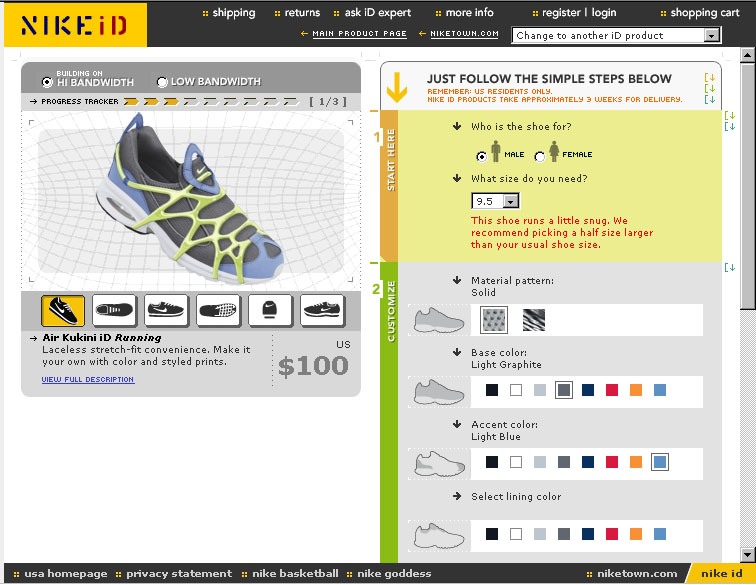Click the accent color shoe diagram icon
756x585 pixels.
coord(439,463)
